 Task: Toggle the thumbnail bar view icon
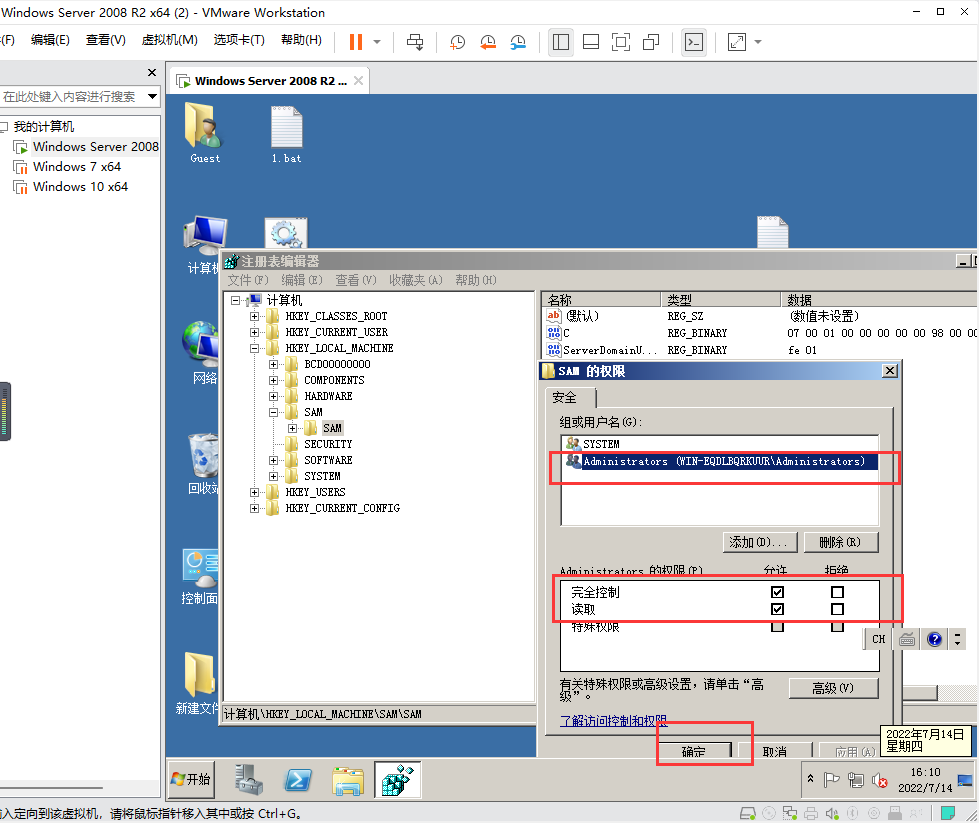[591, 42]
